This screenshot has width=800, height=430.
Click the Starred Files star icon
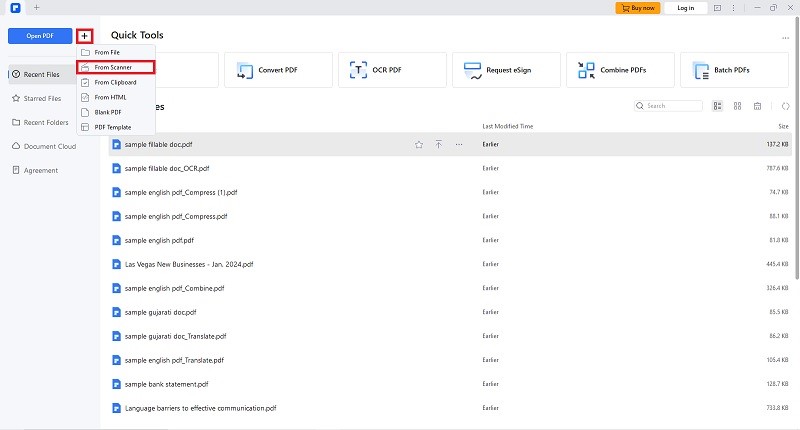(16, 98)
